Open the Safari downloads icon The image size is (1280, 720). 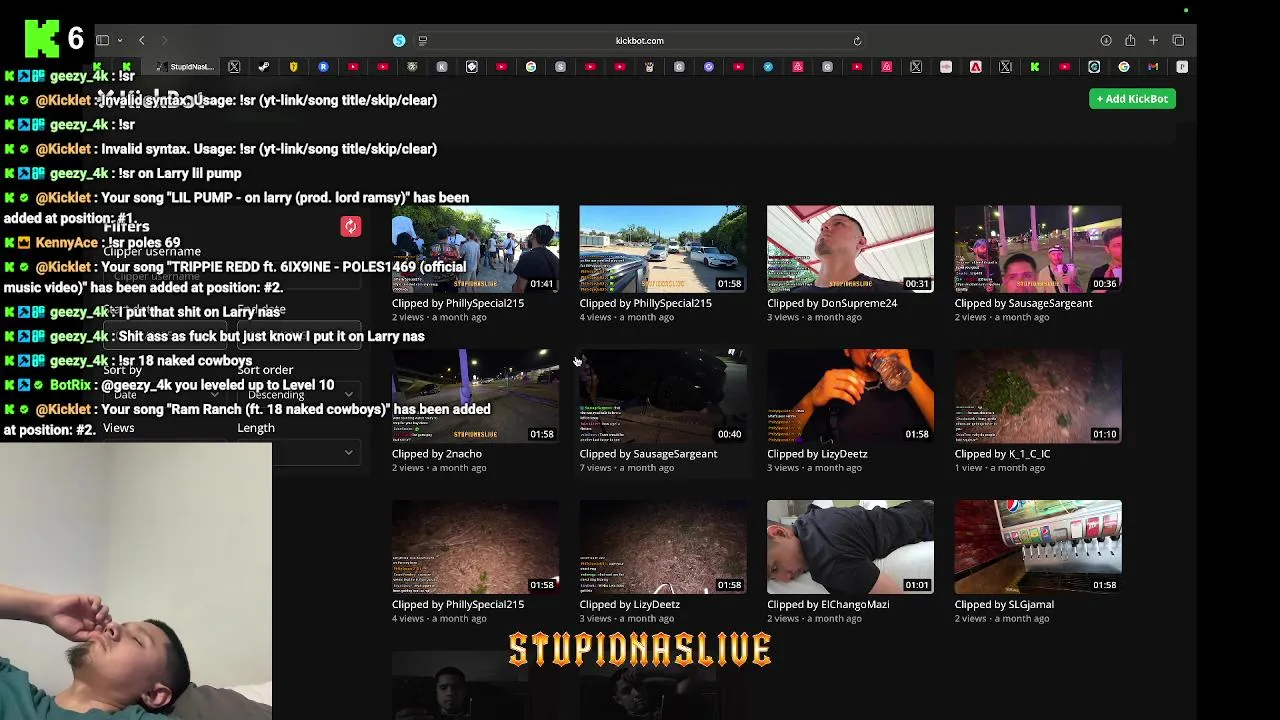pos(1106,40)
